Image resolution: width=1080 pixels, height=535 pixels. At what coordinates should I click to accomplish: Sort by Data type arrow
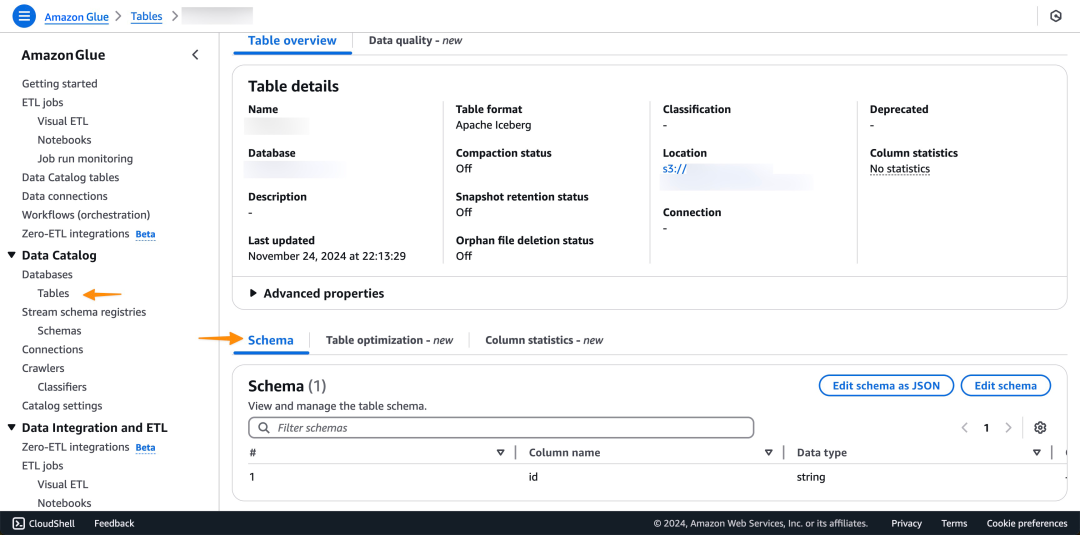[1037, 452]
